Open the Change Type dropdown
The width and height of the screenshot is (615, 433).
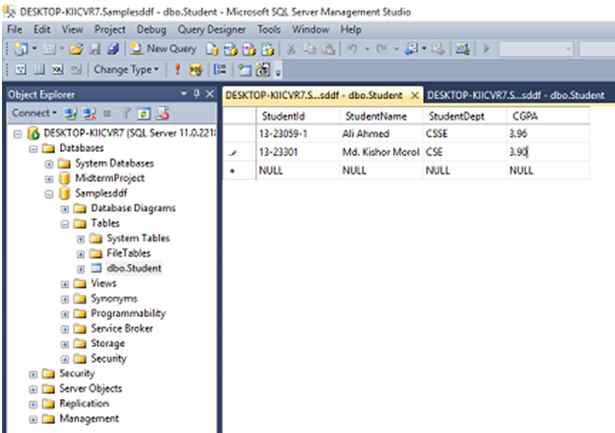pyautogui.click(x=126, y=70)
